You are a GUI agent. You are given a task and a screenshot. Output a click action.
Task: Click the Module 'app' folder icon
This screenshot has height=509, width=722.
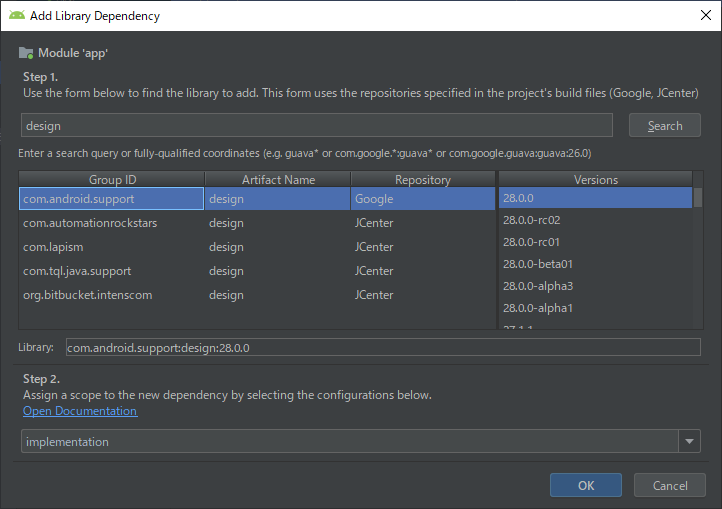(26, 52)
